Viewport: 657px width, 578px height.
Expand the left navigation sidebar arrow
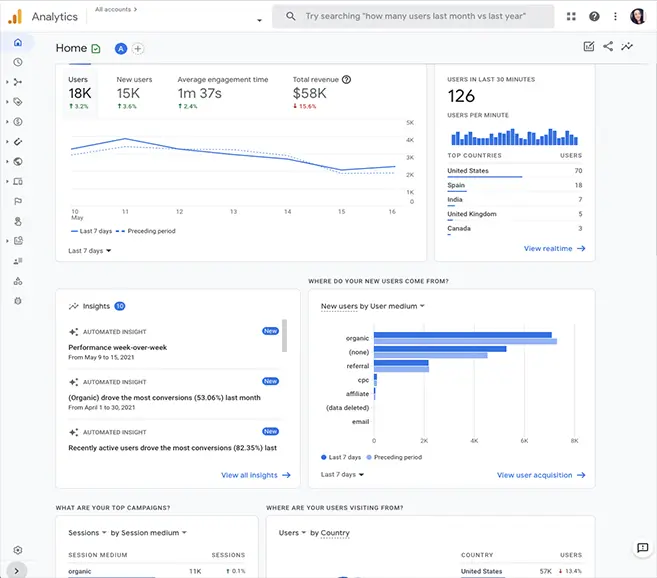(x=17, y=570)
